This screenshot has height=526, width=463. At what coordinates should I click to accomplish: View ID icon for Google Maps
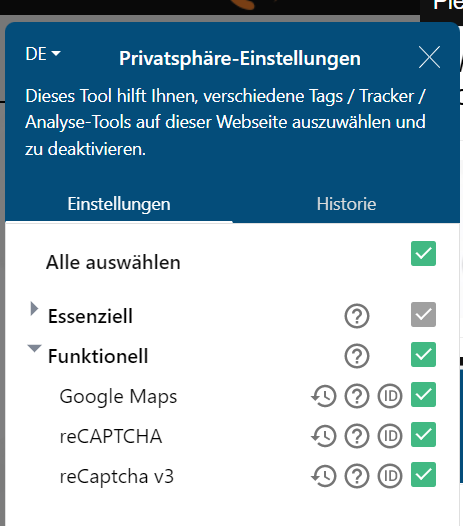pos(390,396)
